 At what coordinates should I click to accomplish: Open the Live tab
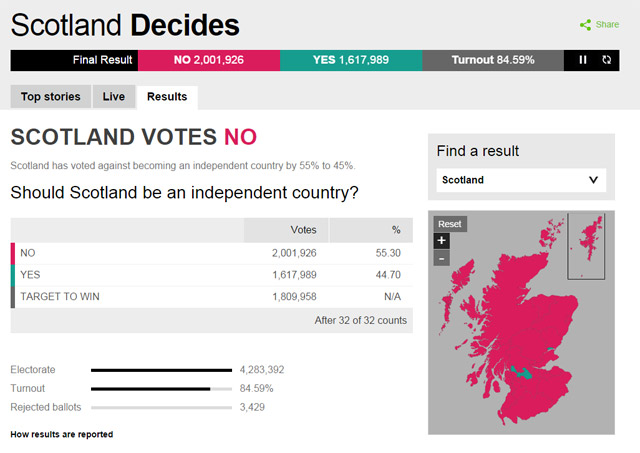(x=114, y=97)
